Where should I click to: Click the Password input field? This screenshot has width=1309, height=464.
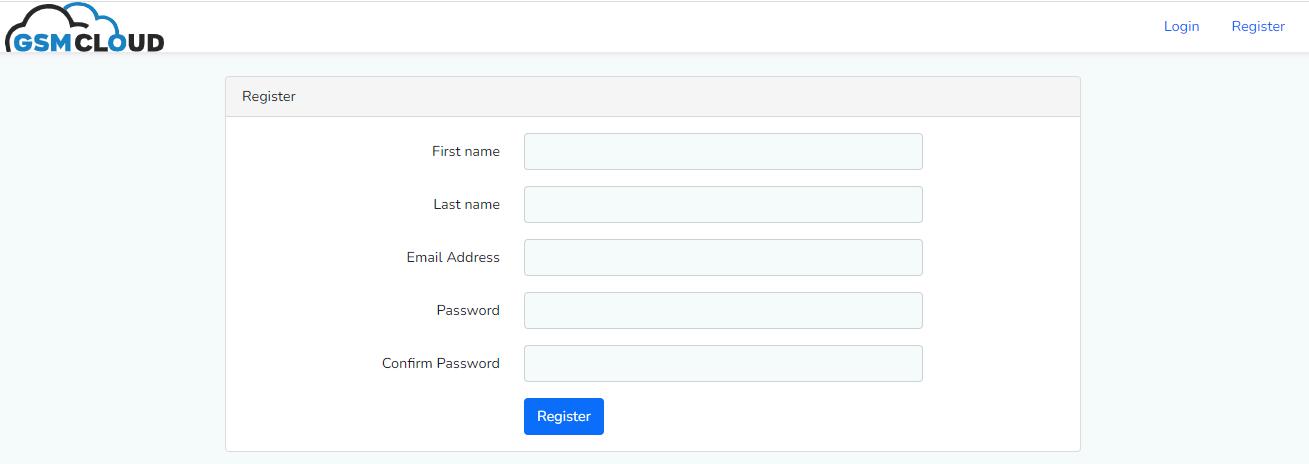[x=722, y=311]
